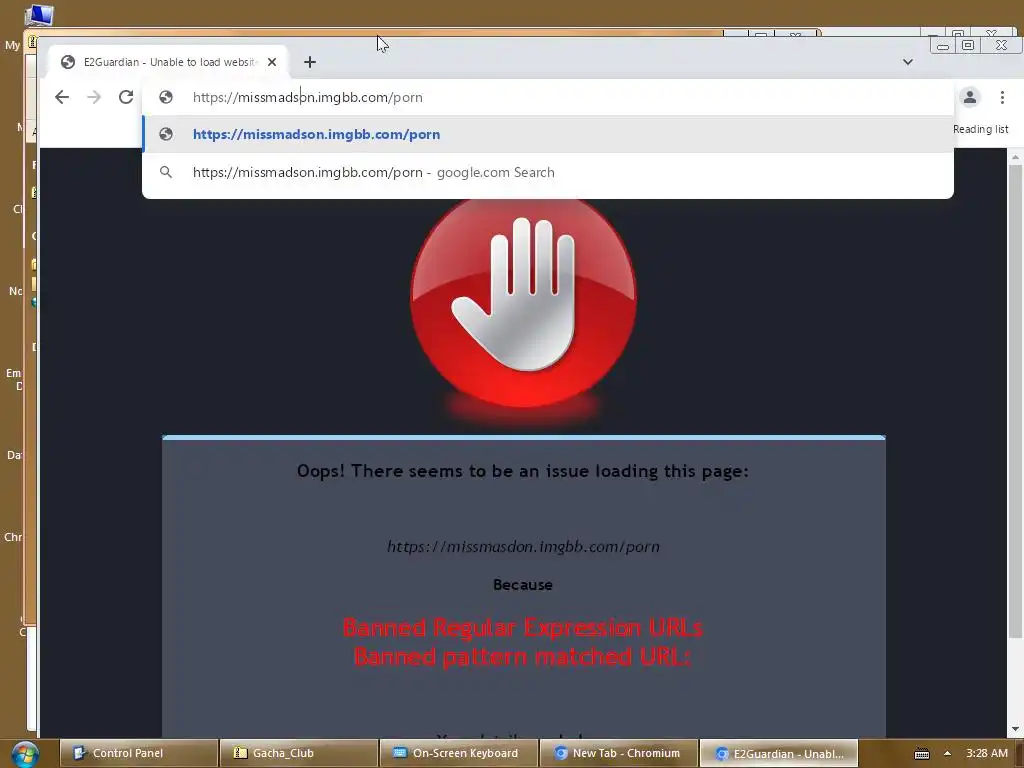Click the scrollbar down arrow

1015,729
